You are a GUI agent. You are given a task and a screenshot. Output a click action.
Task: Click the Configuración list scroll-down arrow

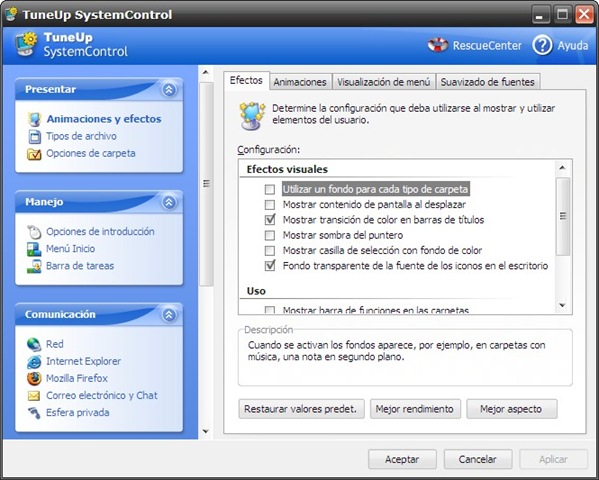click(x=562, y=305)
